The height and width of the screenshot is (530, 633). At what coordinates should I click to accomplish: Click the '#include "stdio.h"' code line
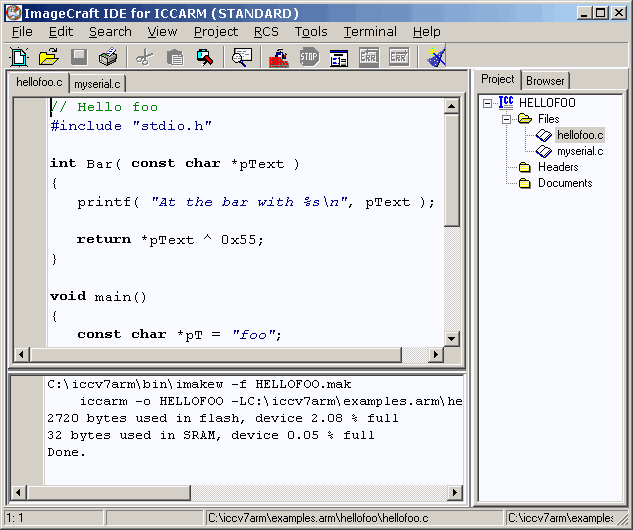(131, 126)
